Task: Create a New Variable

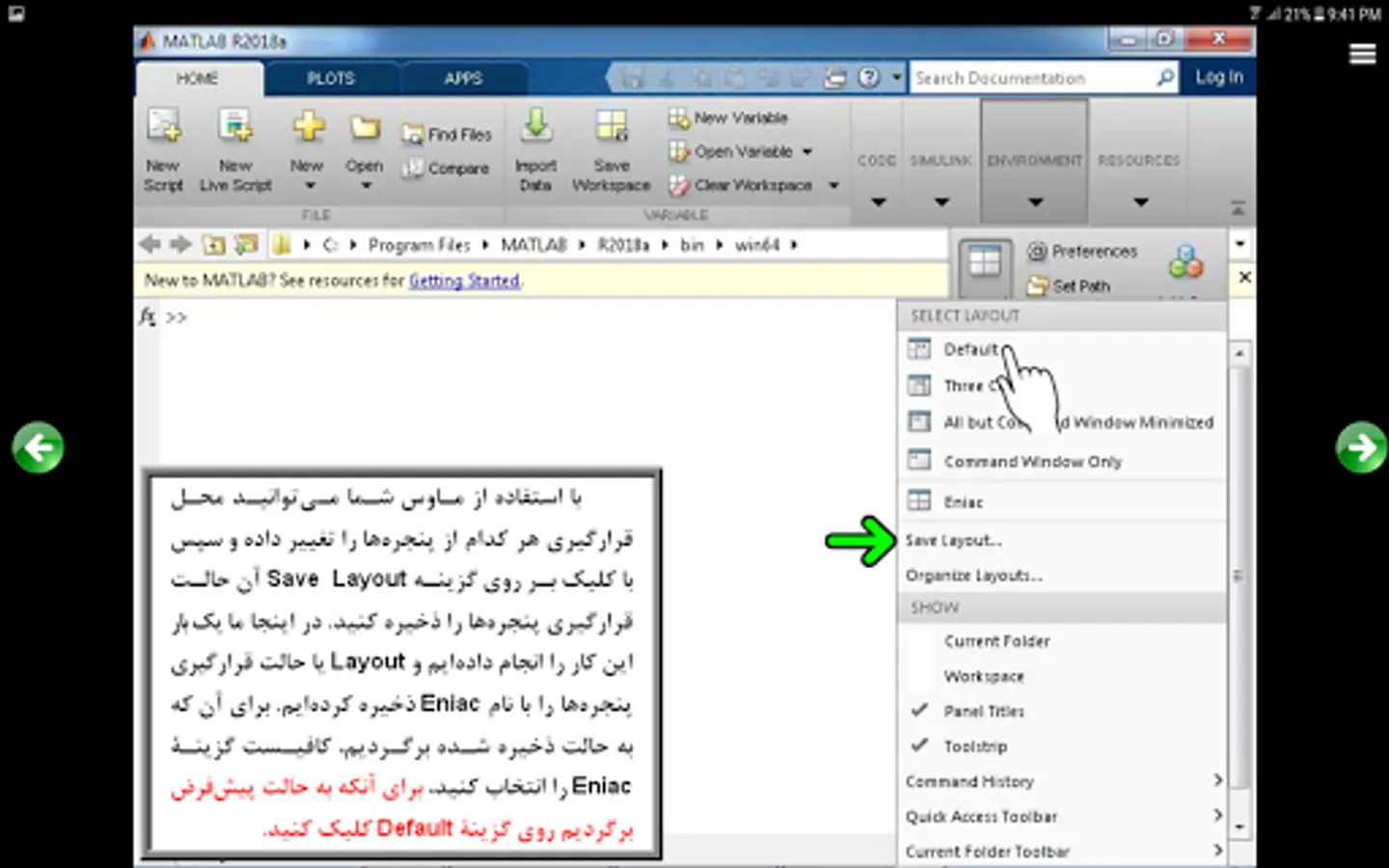Action: pos(729,118)
